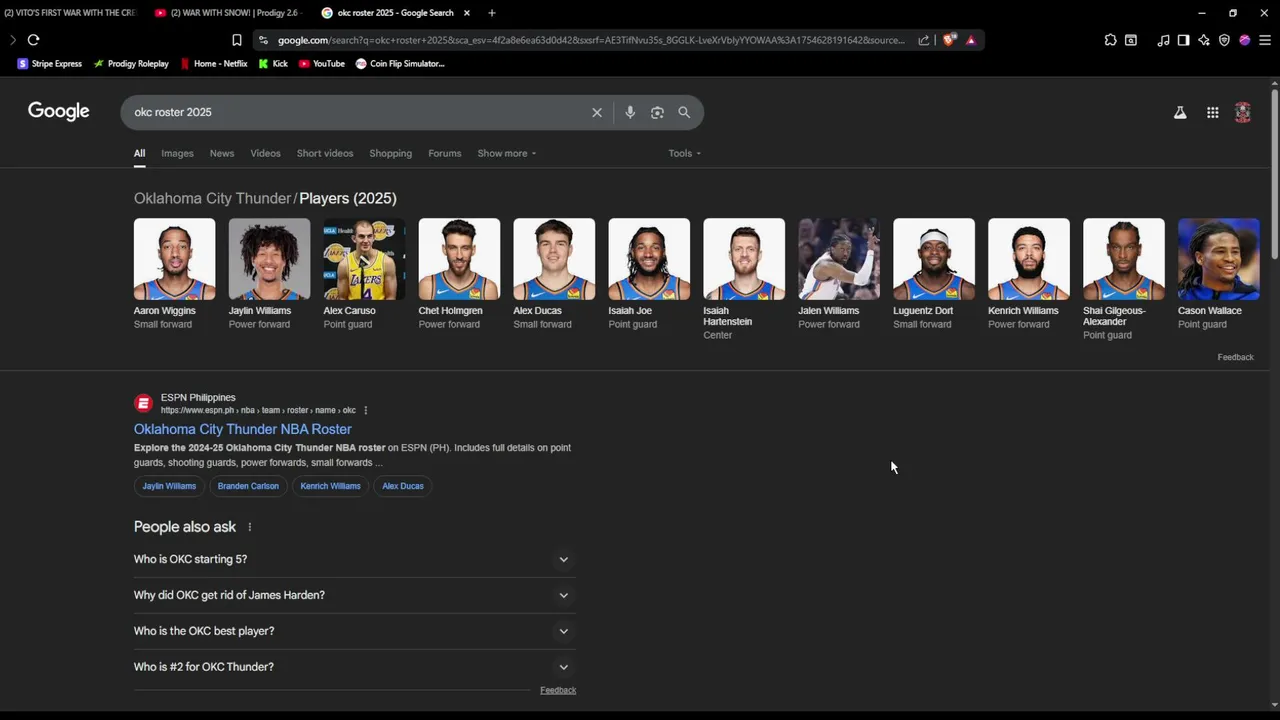Open People also ask three-dot menu

250,527
